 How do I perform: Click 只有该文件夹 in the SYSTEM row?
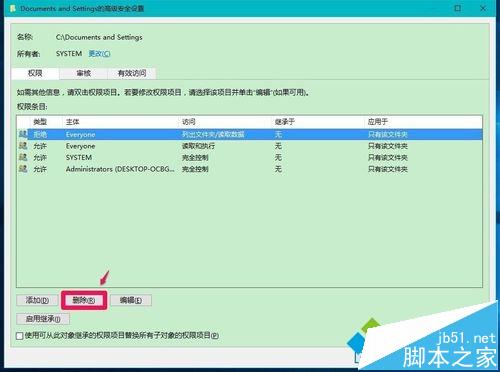tap(388, 157)
